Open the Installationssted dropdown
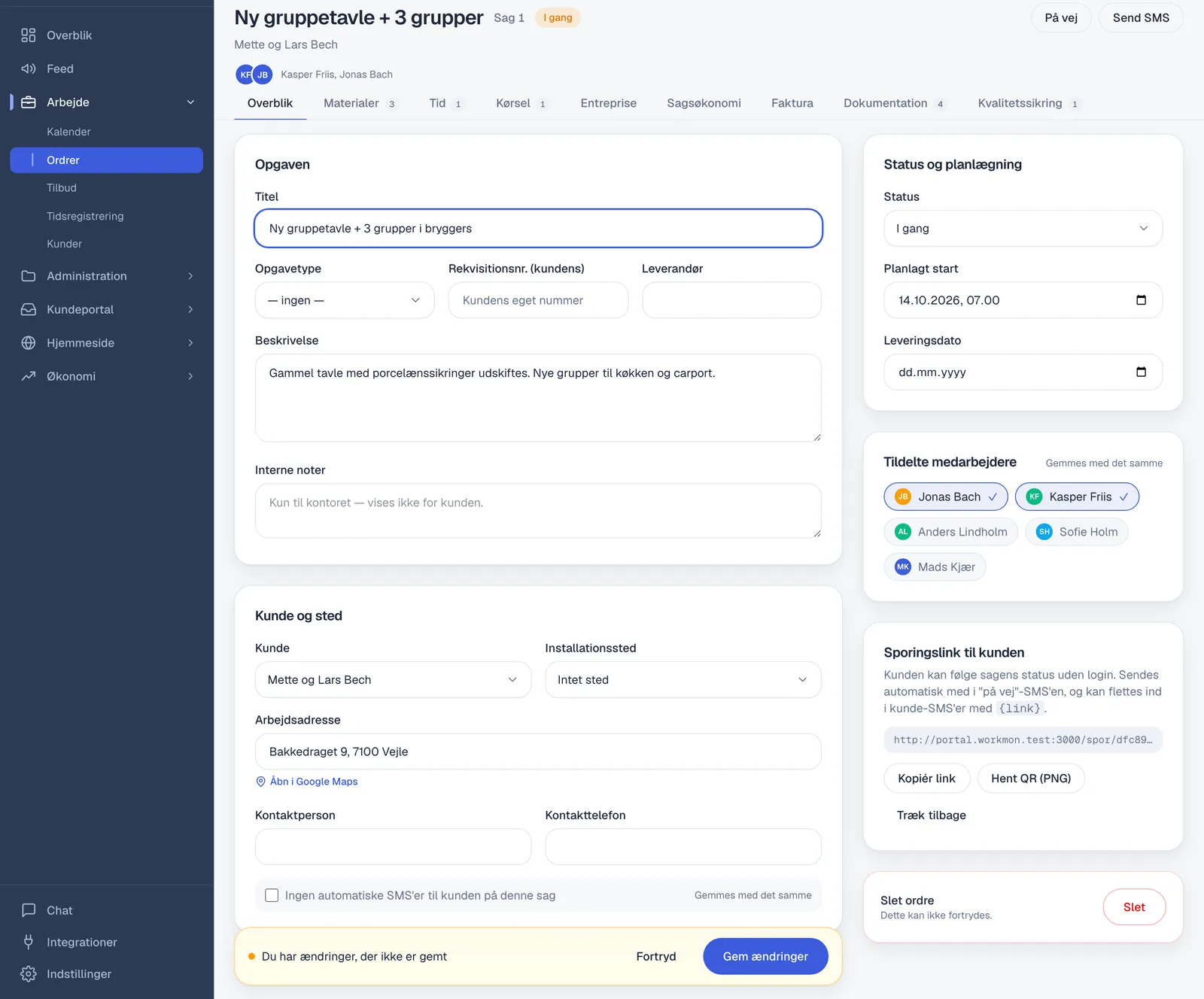 pos(683,680)
